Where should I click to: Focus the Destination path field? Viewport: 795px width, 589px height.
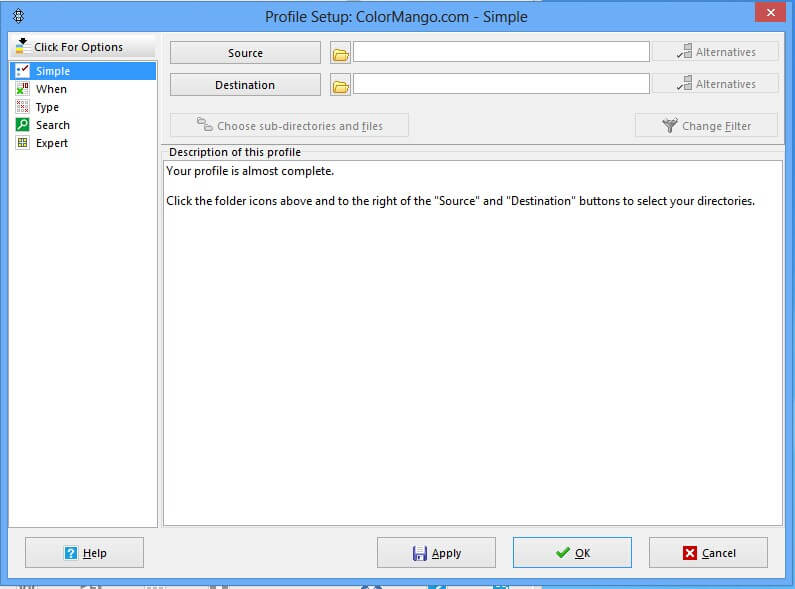(501, 84)
